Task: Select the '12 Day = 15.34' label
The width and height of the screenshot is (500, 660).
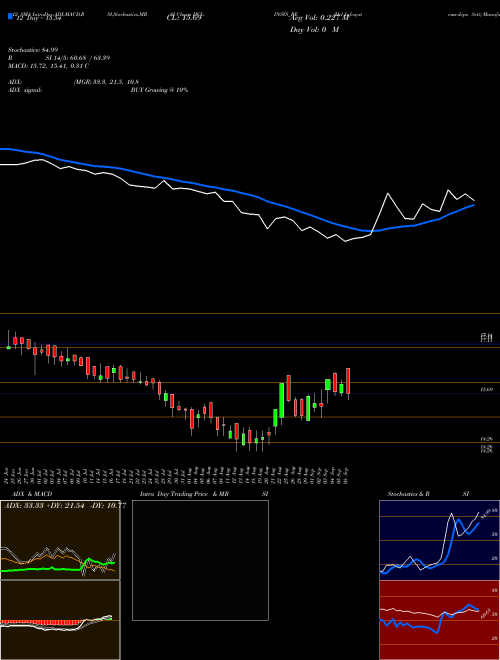Action: 38,17
